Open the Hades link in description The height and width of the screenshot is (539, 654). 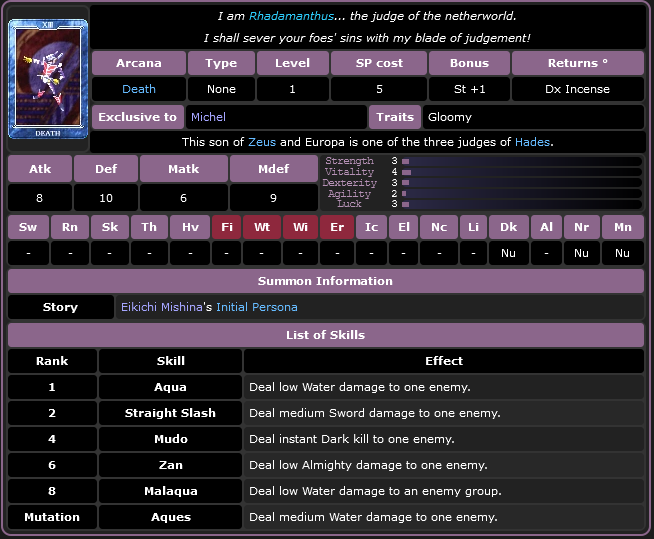tap(532, 142)
